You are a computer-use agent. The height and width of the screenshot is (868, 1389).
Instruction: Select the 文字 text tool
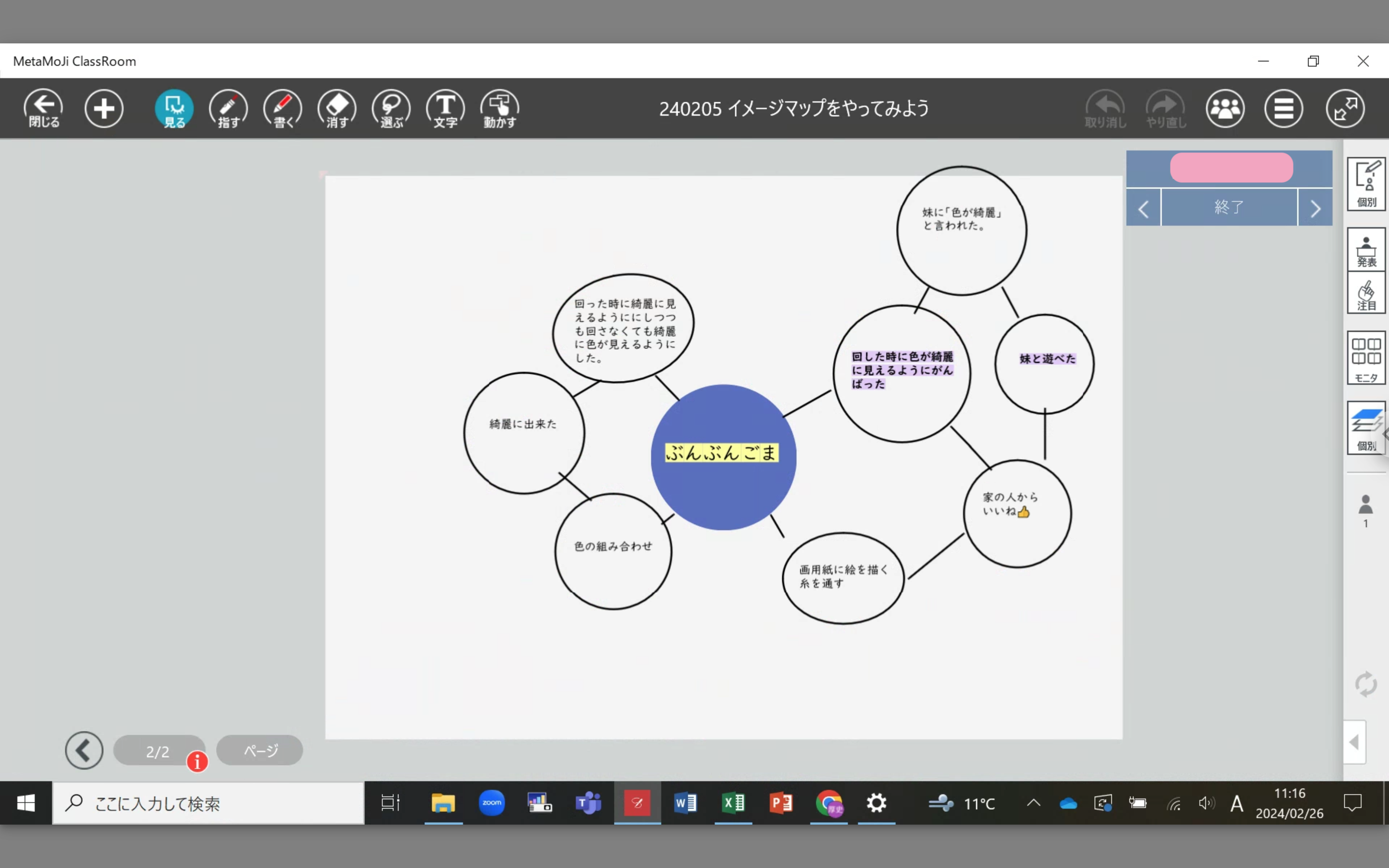pos(446,108)
